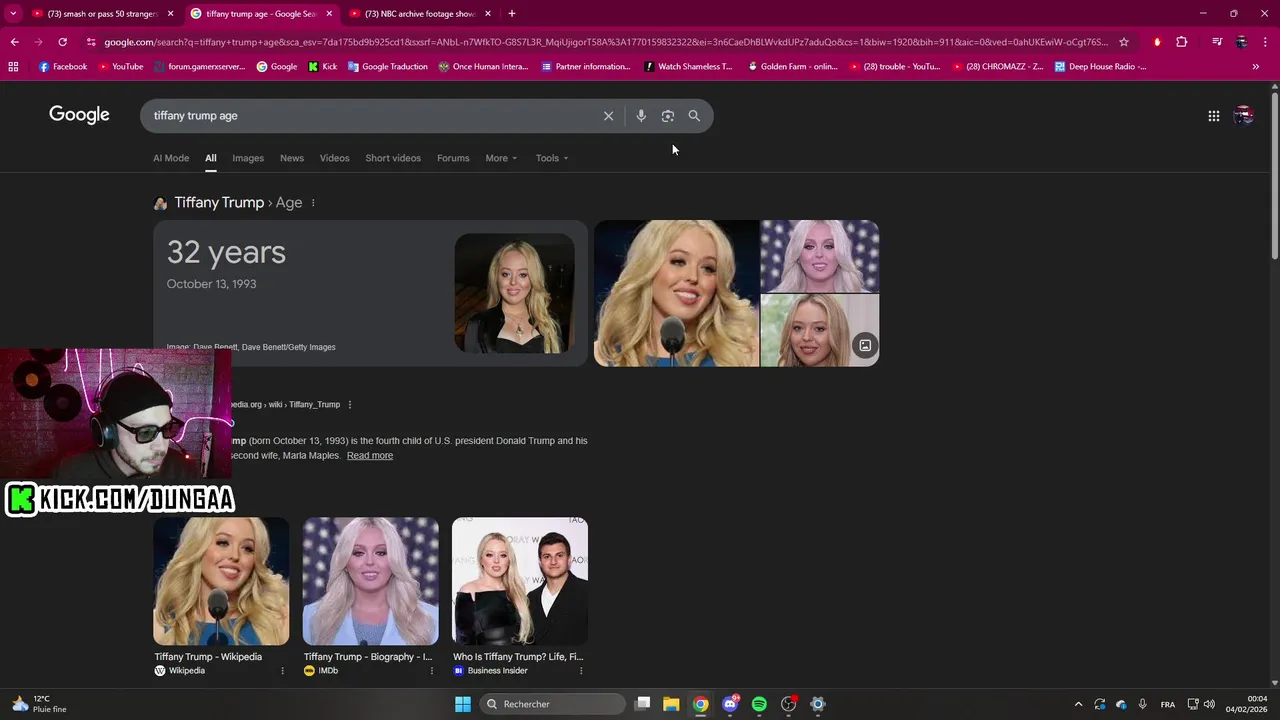The image size is (1280, 720).
Task: Open the Tiffany Trump heading link
Action: (219, 203)
